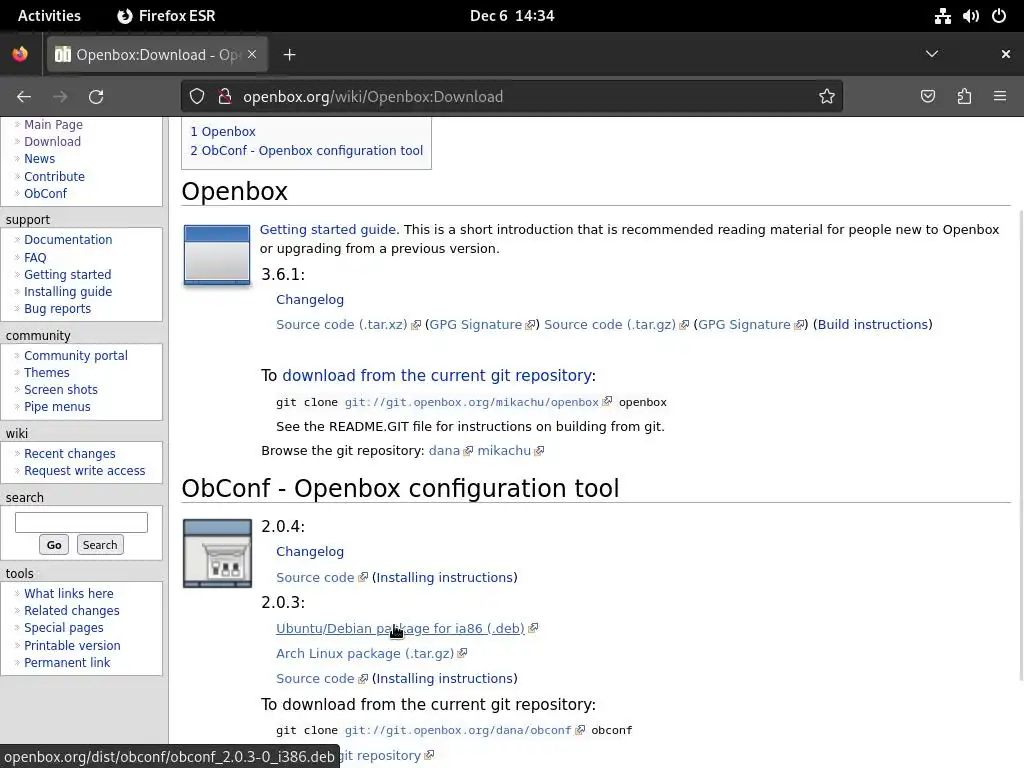Open the Build instructions link
Screen dimensions: 1024x768
point(872,325)
